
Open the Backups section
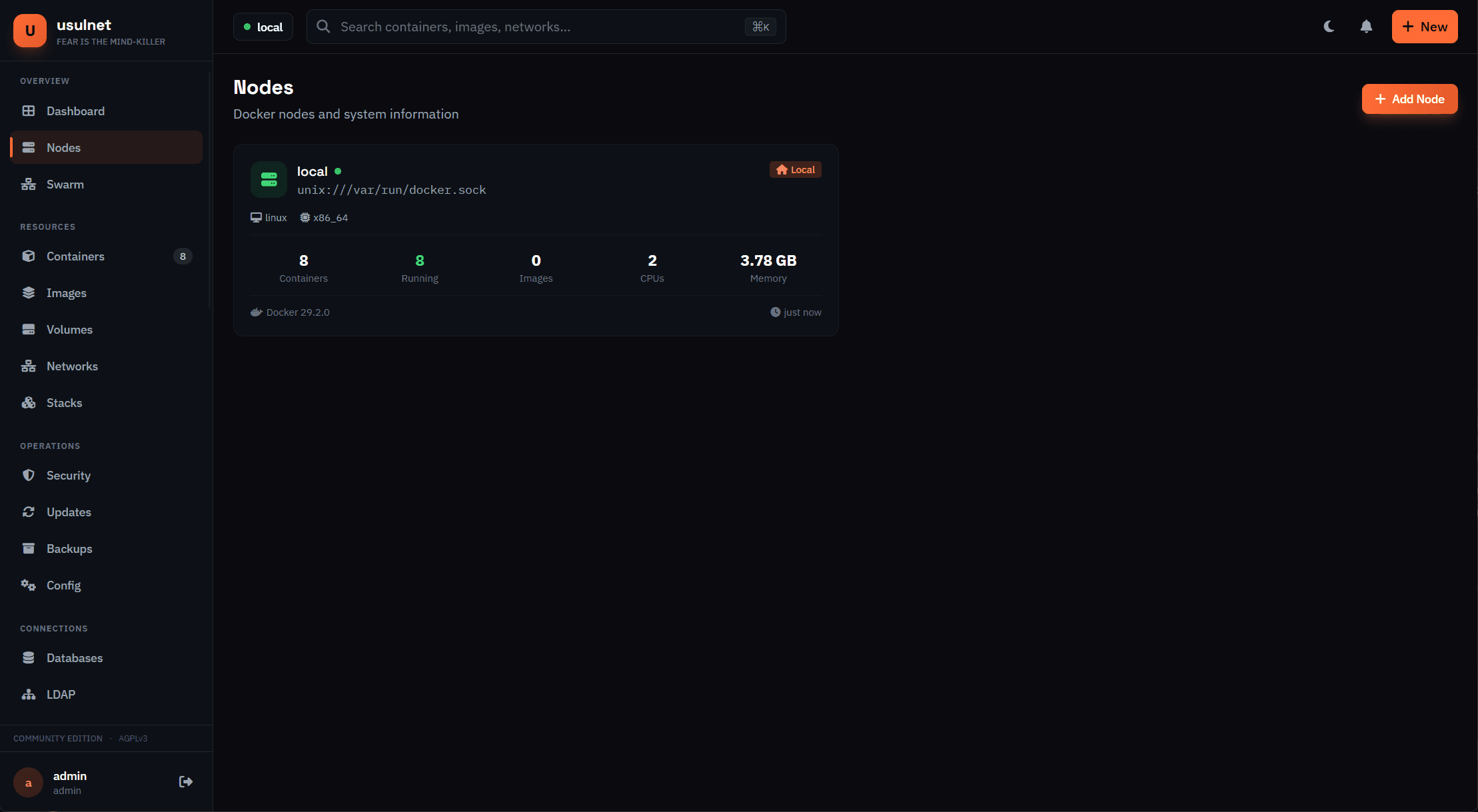coord(69,548)
